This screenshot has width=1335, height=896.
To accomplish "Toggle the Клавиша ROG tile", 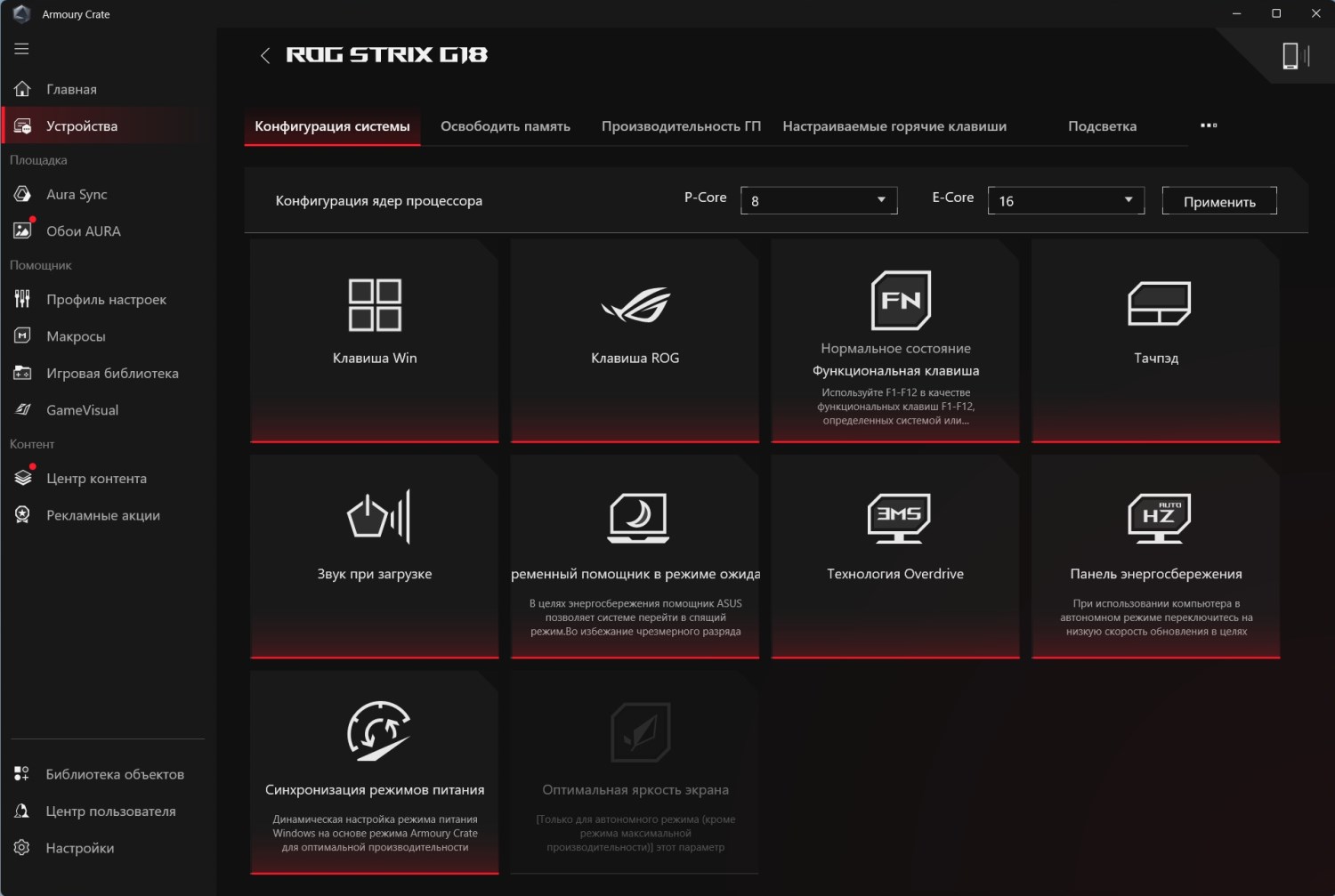I will pyautogui.click(x=635, y=341).
